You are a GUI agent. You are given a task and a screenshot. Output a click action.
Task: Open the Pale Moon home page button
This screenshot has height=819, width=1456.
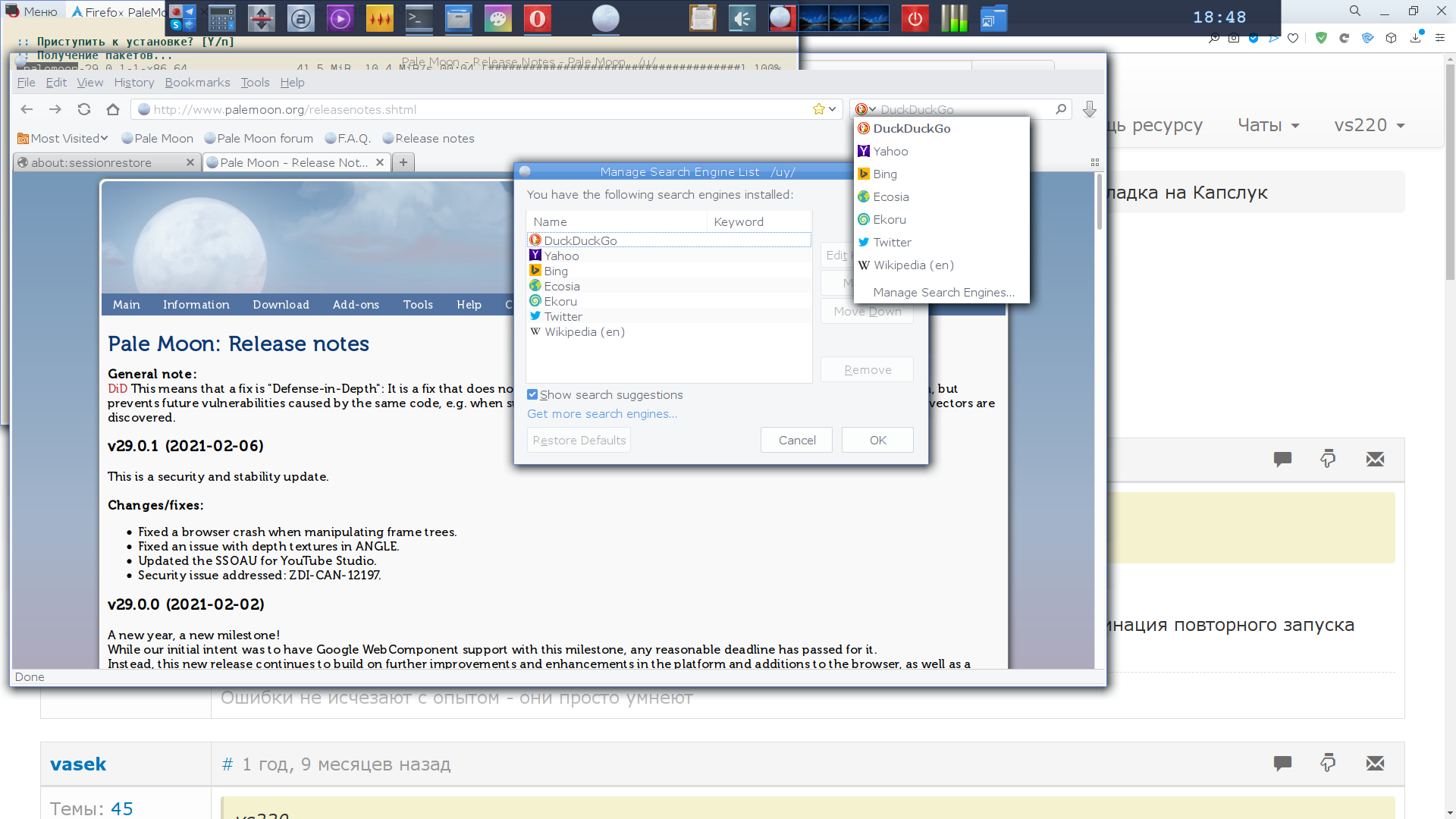point(113,109)
